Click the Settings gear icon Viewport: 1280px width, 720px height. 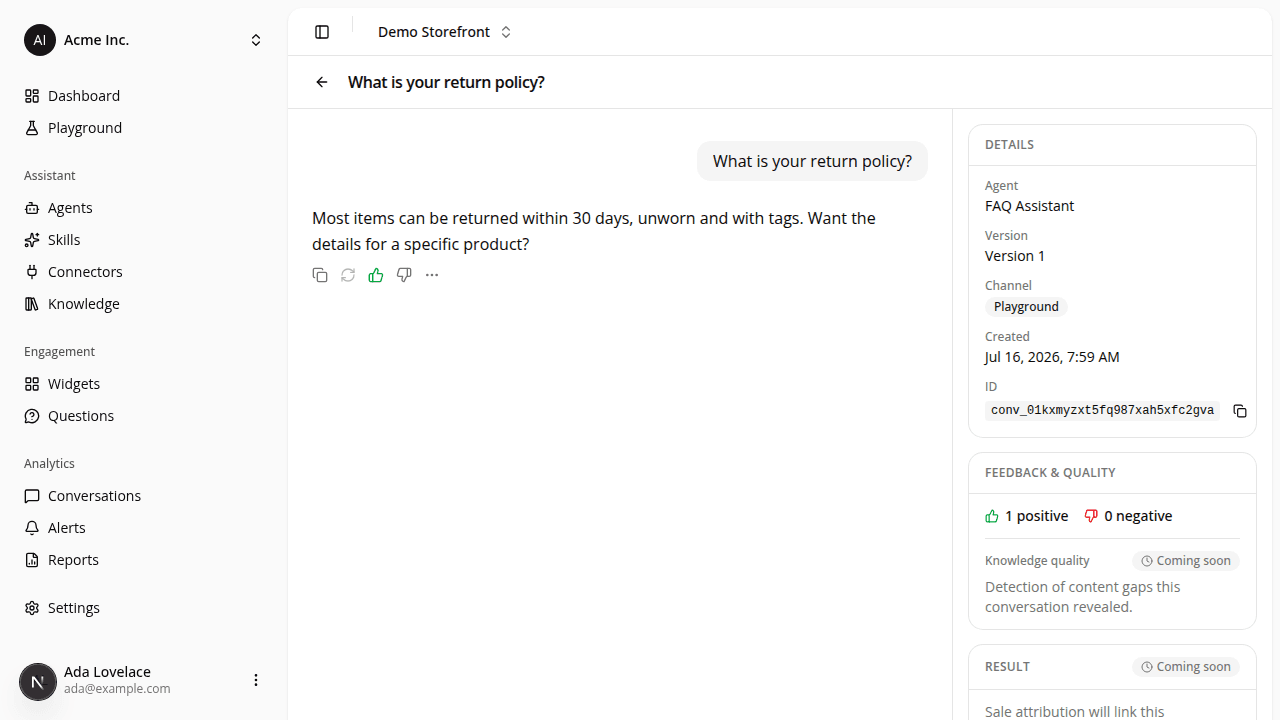pos(32,608)
